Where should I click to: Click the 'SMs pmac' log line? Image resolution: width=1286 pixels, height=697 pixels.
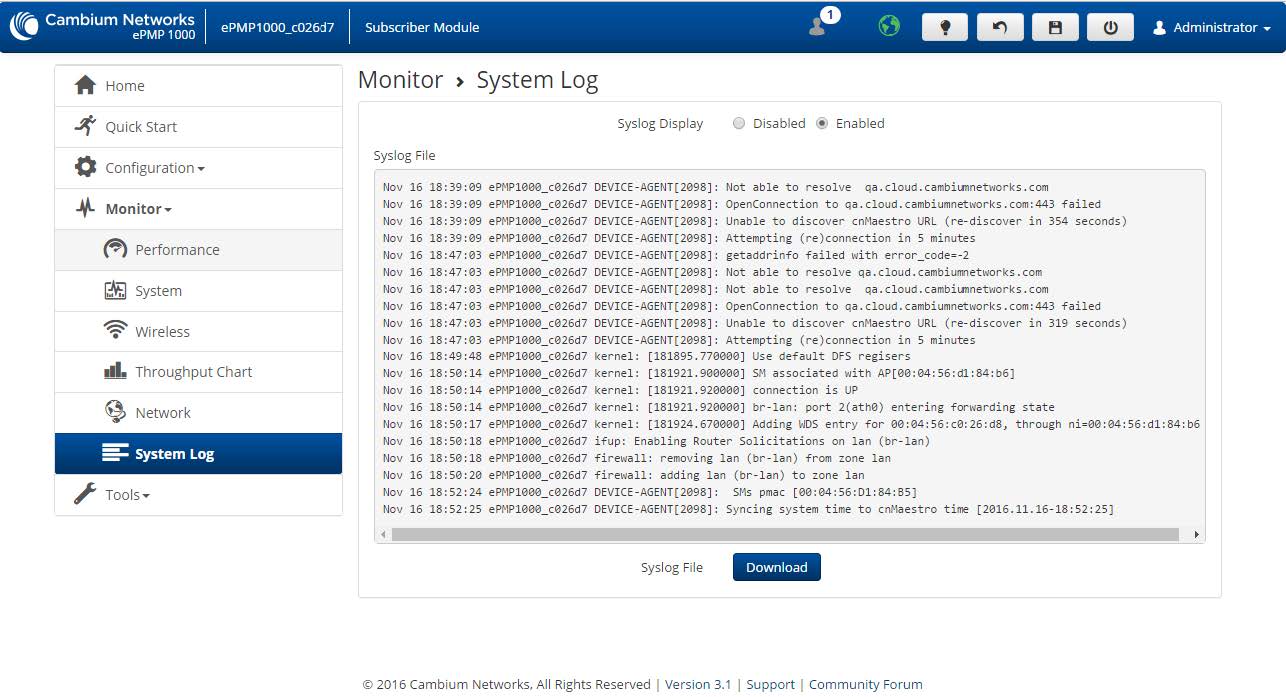click(650, 492)
